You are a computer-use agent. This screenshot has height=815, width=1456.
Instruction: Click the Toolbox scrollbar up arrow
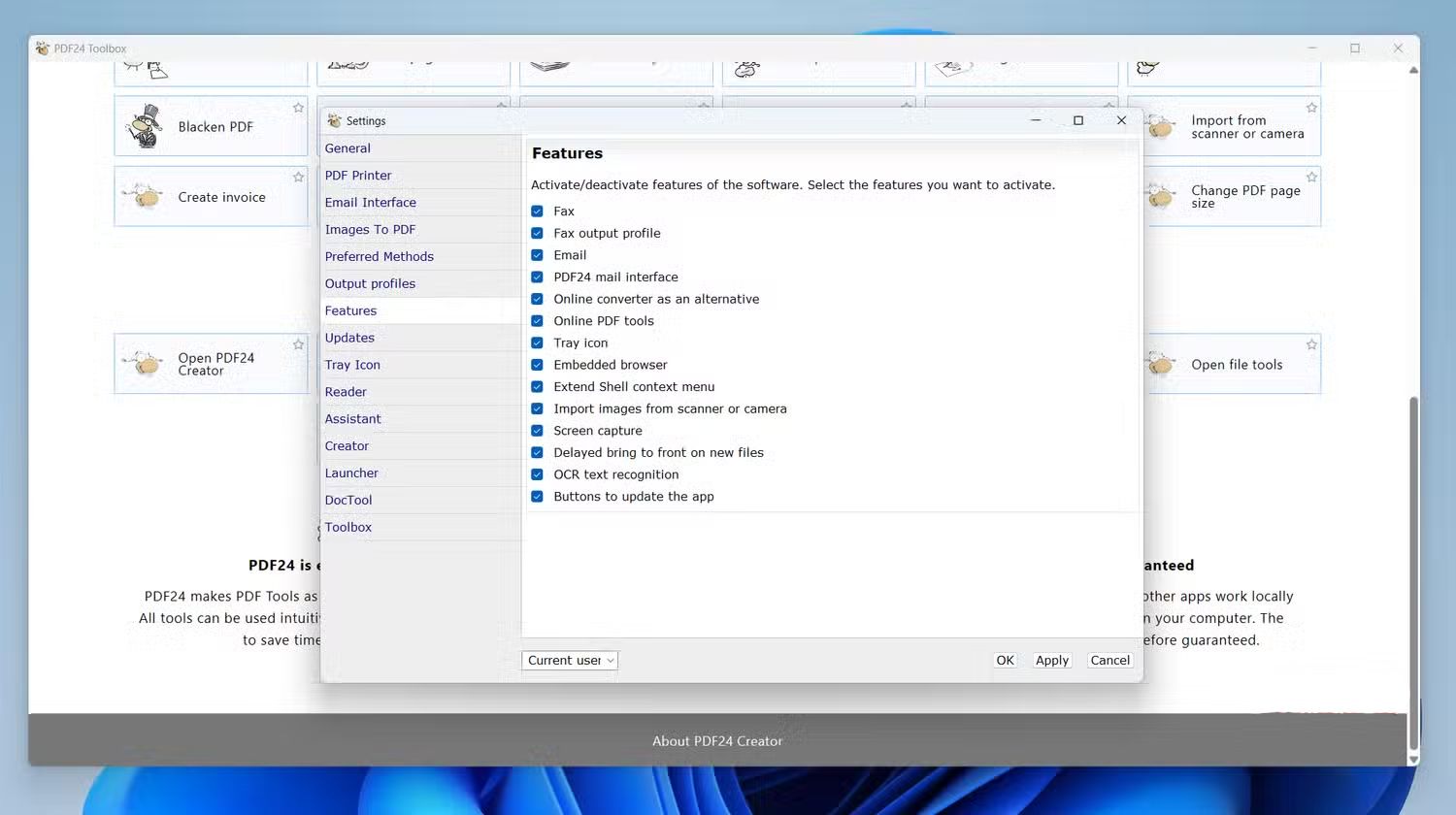point(1413,70)
